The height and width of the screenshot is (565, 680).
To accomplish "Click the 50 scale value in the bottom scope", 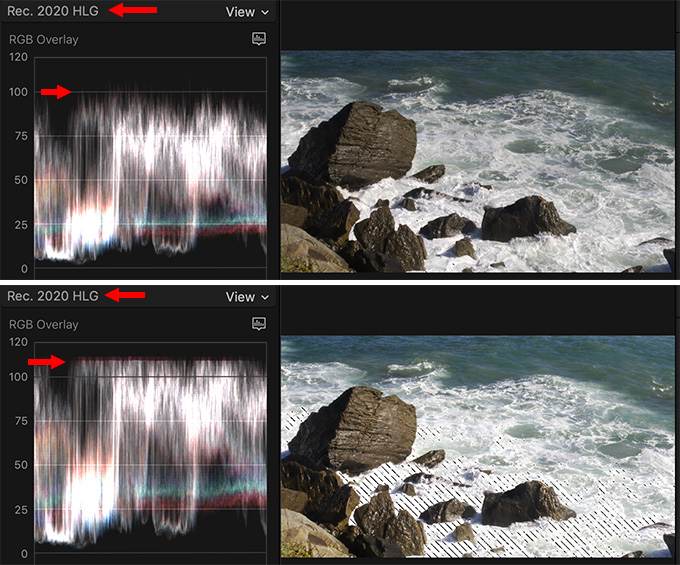I will coord(21,465).
